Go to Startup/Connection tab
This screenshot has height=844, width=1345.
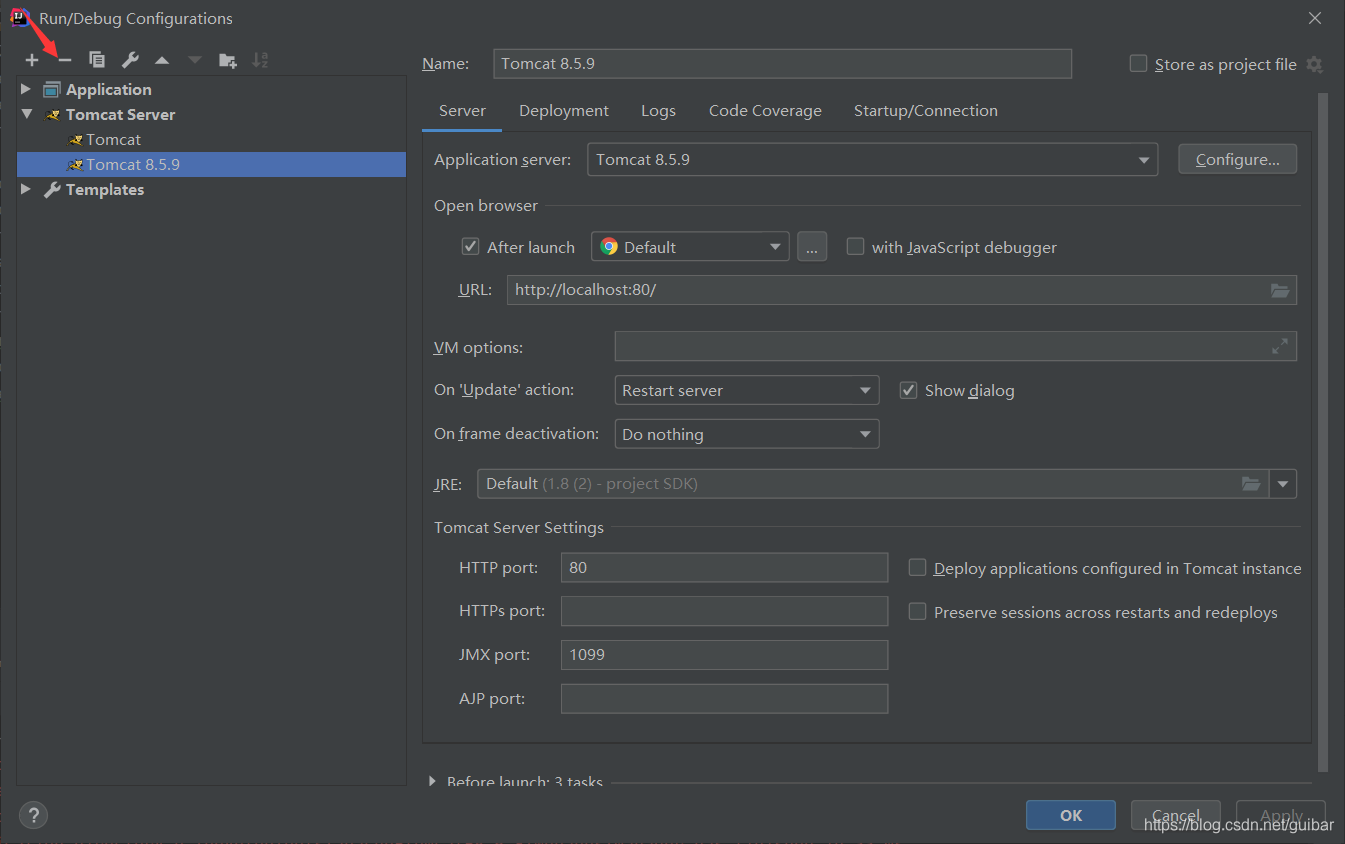click(x=926, y=111)
